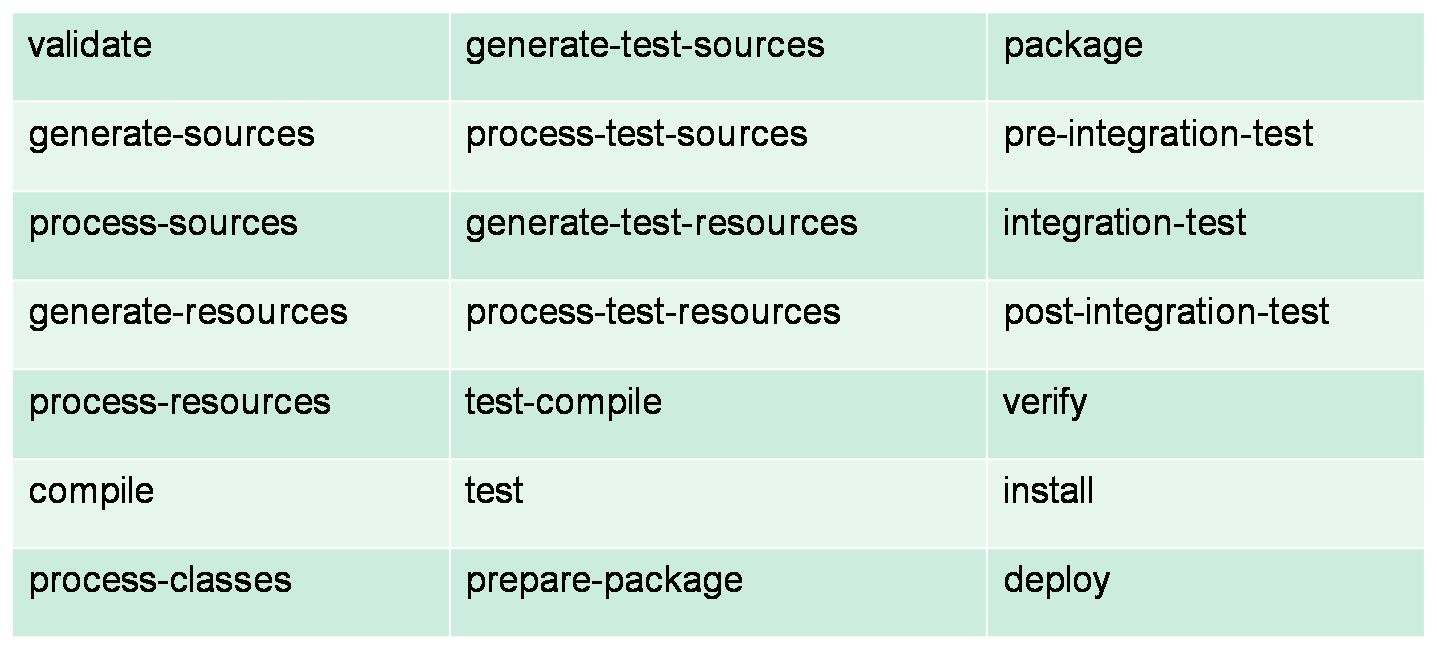Select the pre-integration-test cell
Viewport: 1437px width, 649px height.
(x=1158, y=134)
